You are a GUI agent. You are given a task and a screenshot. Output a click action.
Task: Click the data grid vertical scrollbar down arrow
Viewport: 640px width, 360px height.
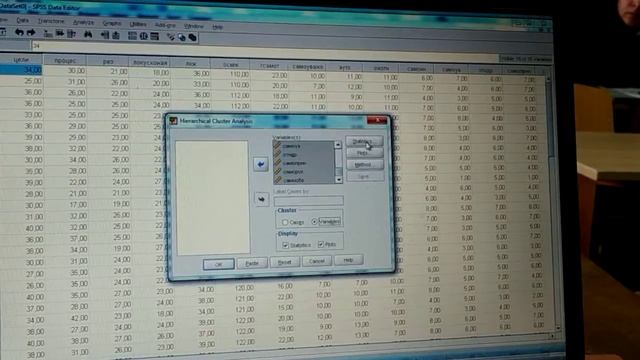tap(558, 327)
